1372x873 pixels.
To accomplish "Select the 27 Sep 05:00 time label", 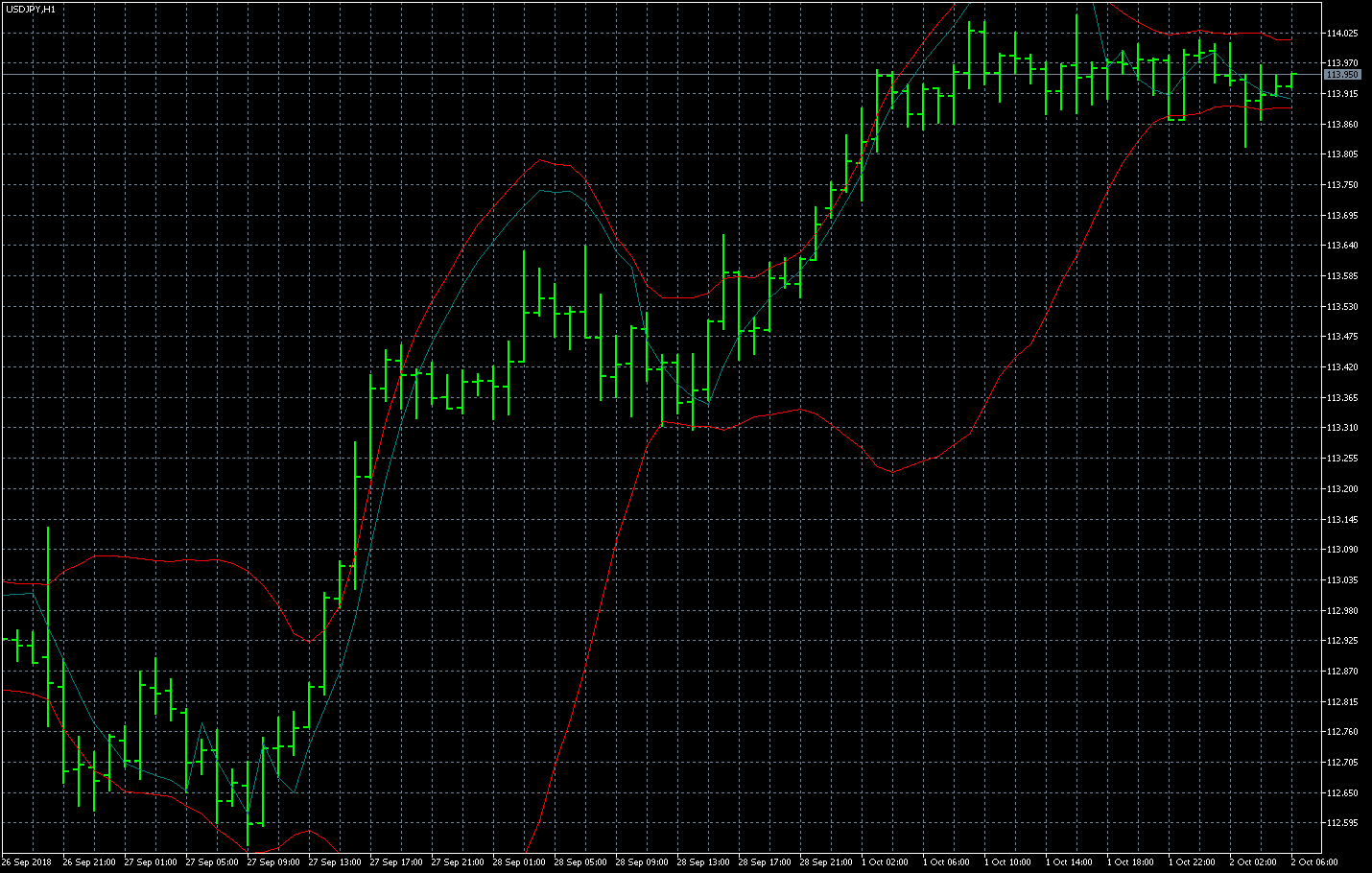I will coord(211,862).
